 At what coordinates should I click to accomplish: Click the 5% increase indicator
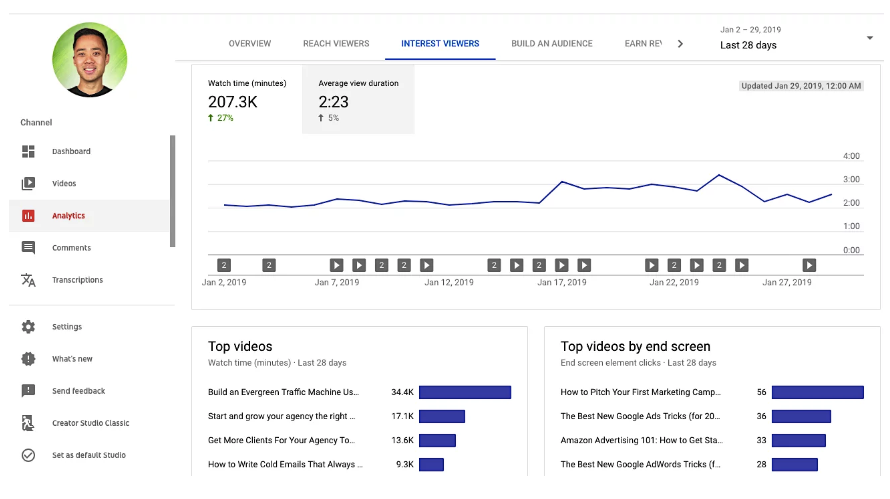pyautogui.click(x=329, y=118)
